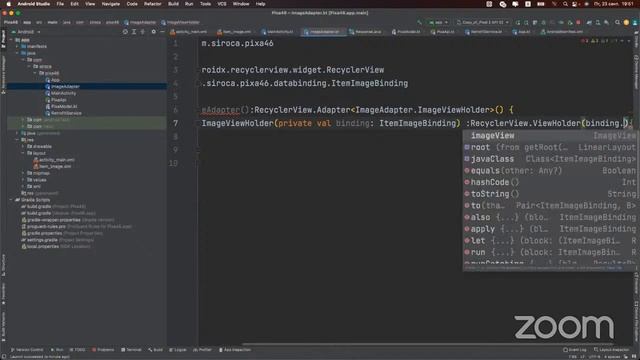
Task: Switch to the PixaModel.kt editor tab
Action: click(x=407, y=32)
